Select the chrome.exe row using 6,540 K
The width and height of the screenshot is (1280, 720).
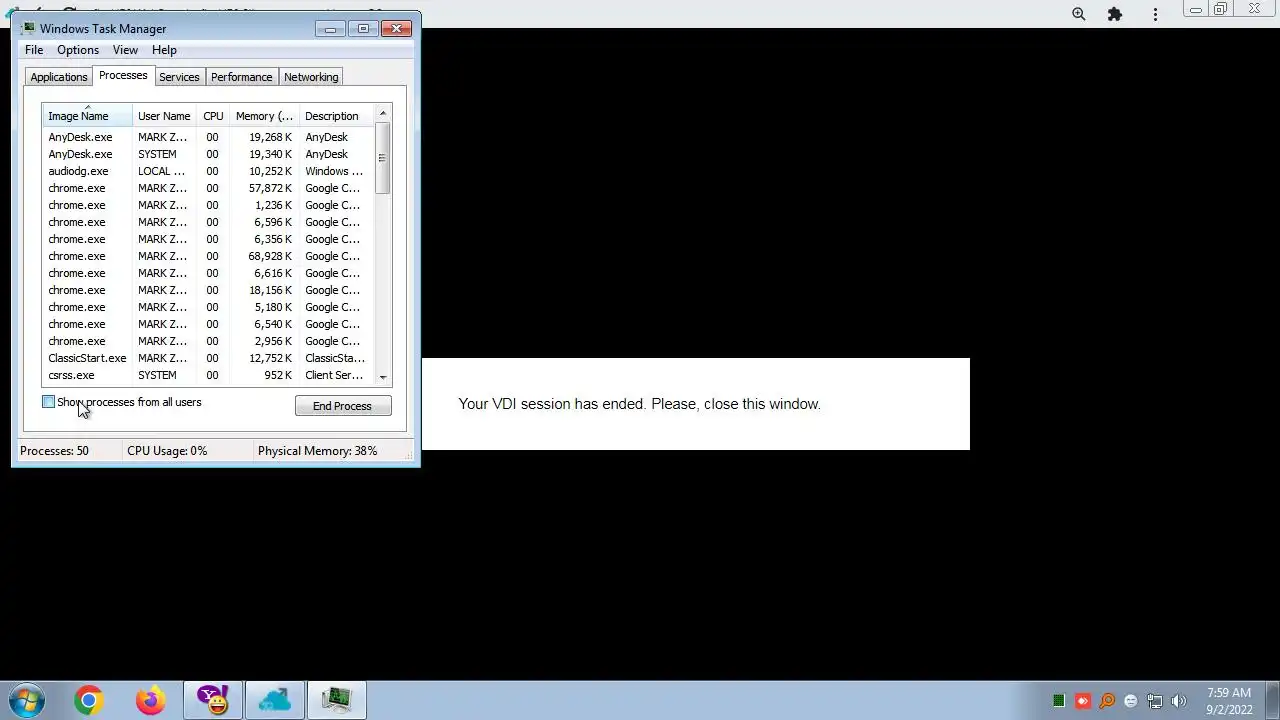pyautogui.click(x=208, y=324)
